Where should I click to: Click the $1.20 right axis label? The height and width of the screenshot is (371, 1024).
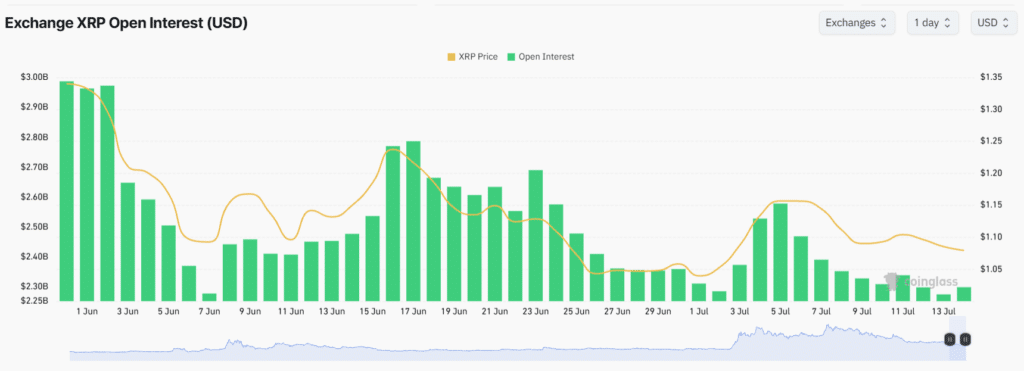pos(991,173)
